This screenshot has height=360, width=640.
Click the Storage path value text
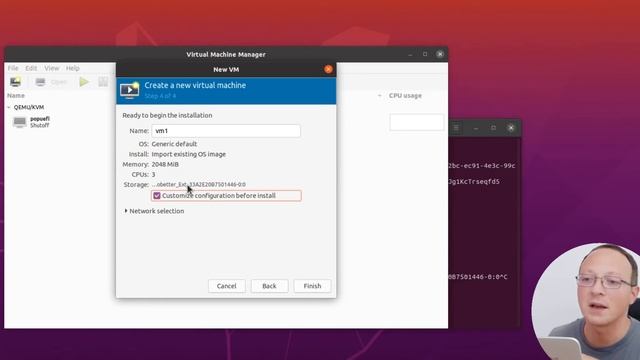pyautogui.click(x=199, y=184)
